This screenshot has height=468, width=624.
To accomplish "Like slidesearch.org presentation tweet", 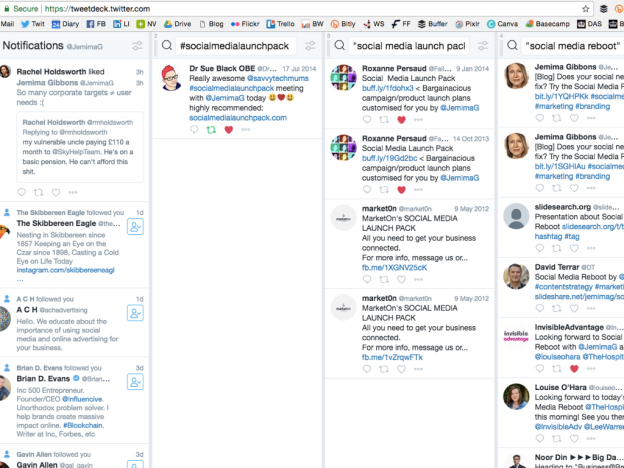I will pos(574,248).
